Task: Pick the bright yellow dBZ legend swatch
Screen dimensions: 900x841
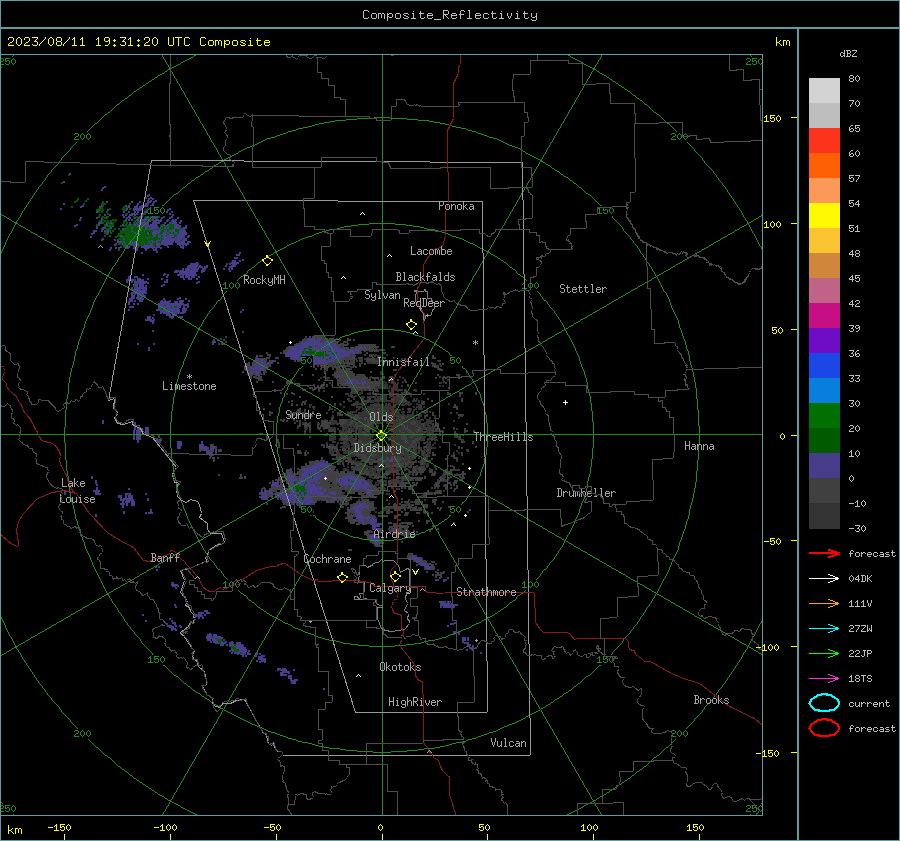Action: (824, 215)
